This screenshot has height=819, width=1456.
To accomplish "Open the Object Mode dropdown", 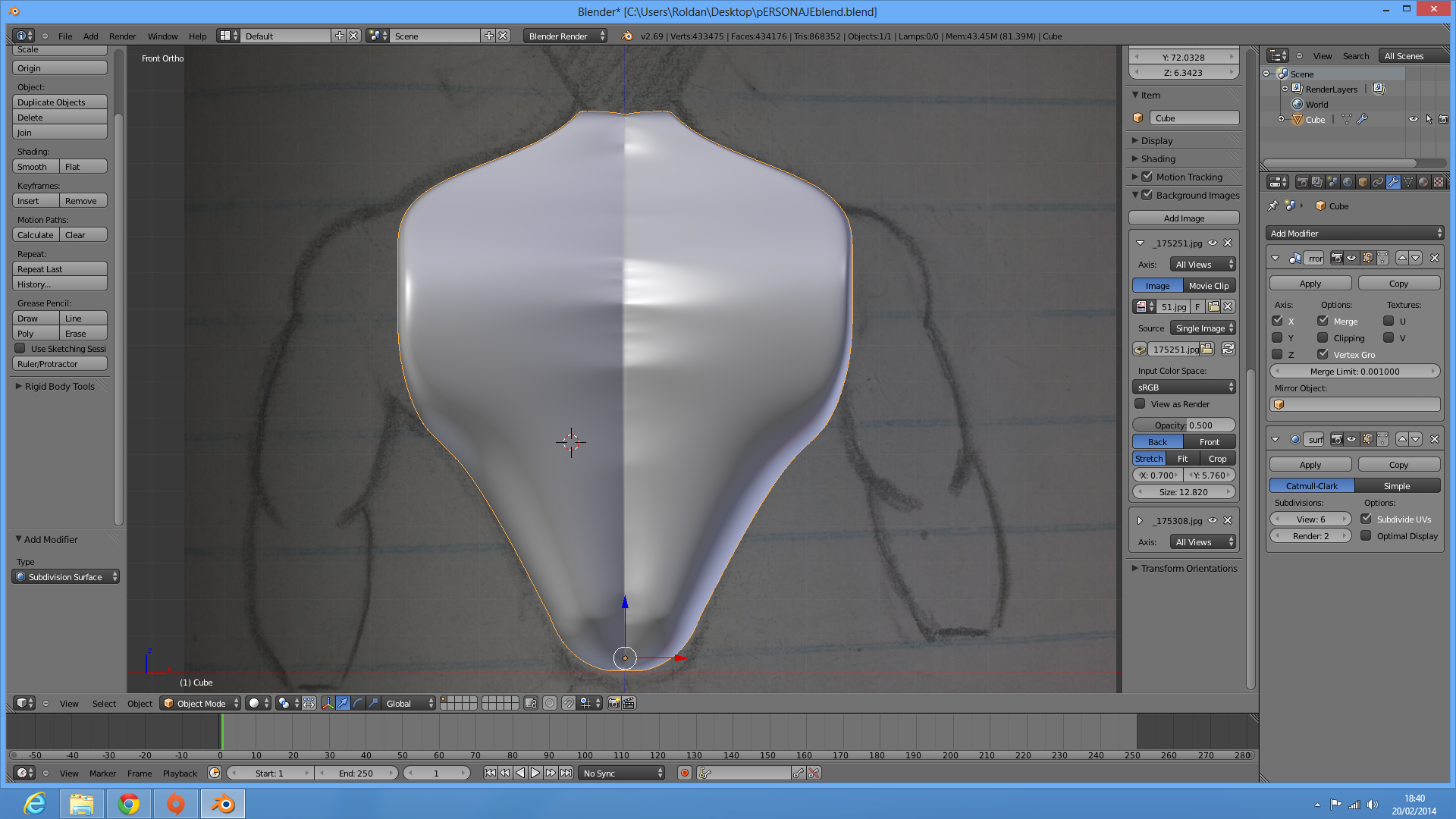I will 201,703.
